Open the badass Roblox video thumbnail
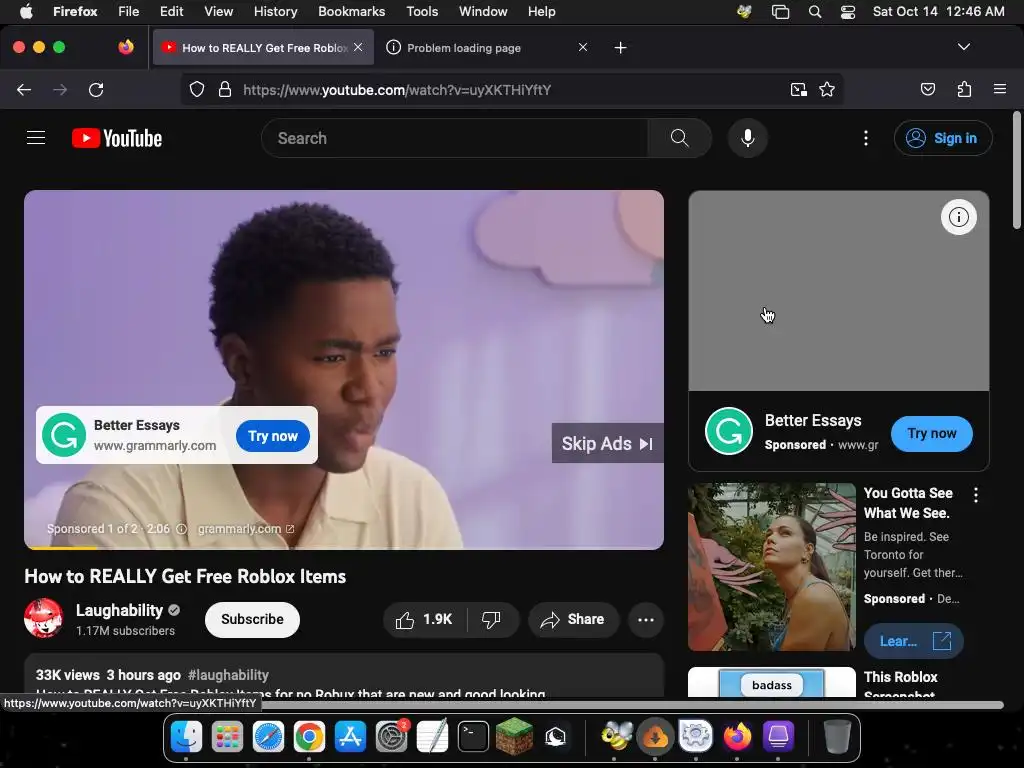This screenshot has height=768, width=1024. point(772,682)
